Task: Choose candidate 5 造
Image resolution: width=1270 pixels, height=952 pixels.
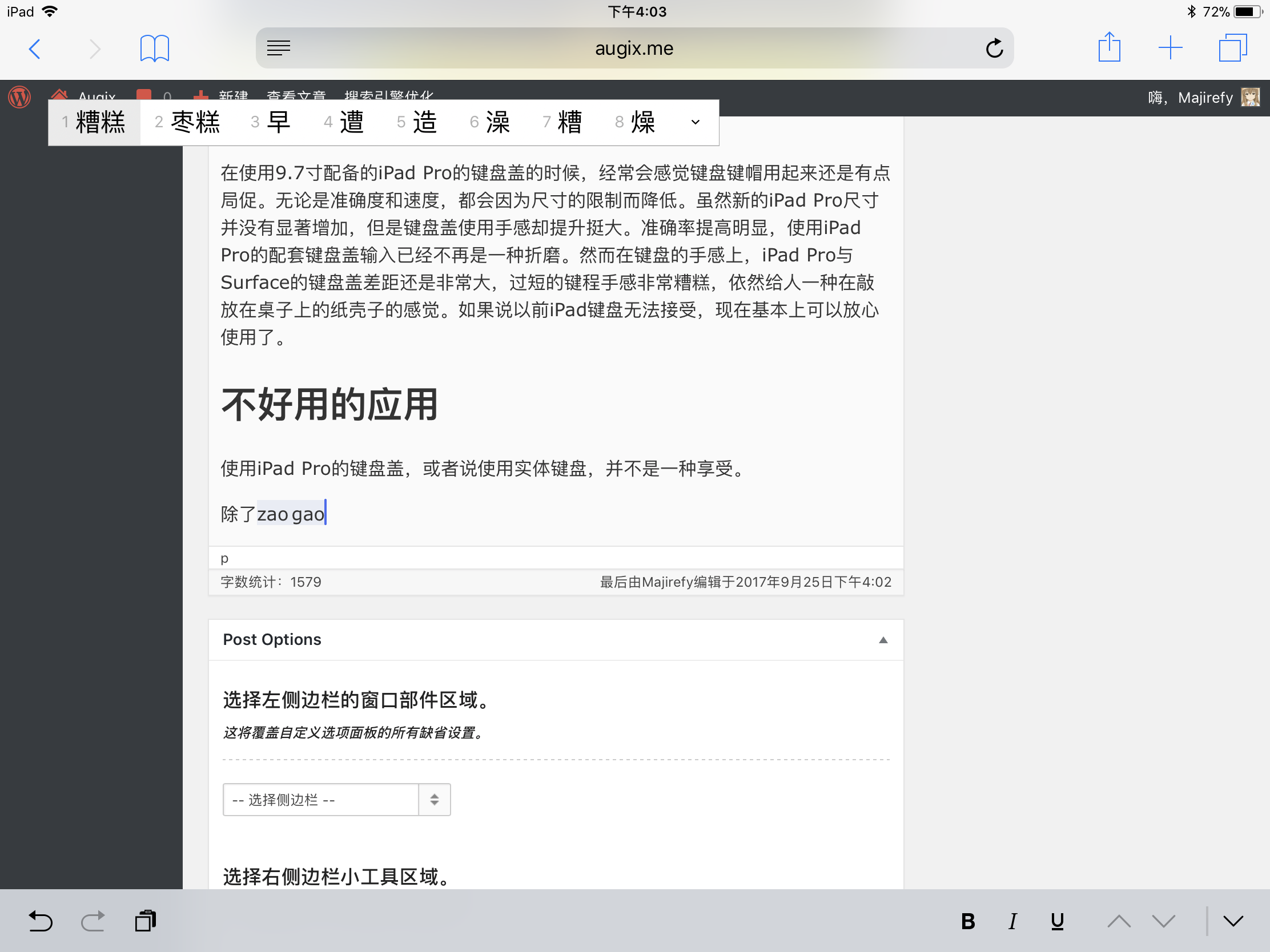Action: tap(417, 122)
